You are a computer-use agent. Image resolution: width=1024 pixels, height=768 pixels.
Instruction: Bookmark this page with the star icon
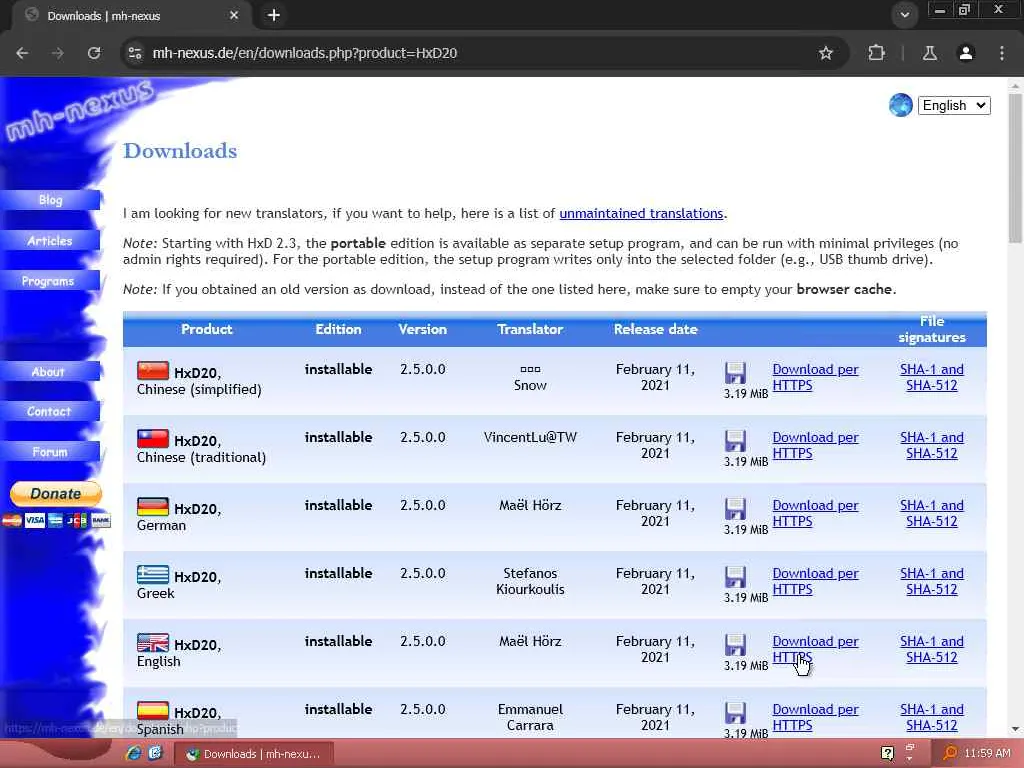[825, 53]
